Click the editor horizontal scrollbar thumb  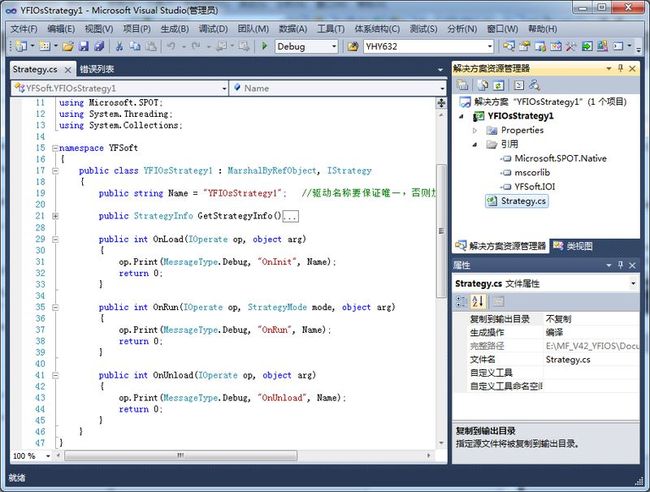coord(181,456)
